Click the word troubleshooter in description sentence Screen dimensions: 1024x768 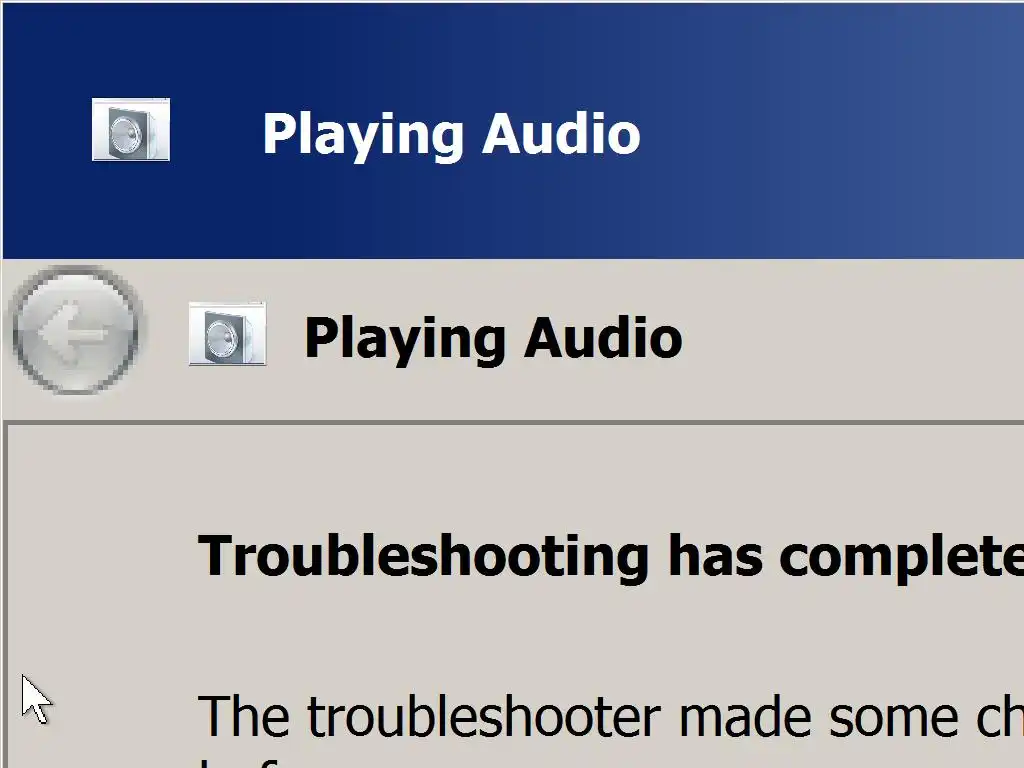pyautogui.click(x=484, y=717)
